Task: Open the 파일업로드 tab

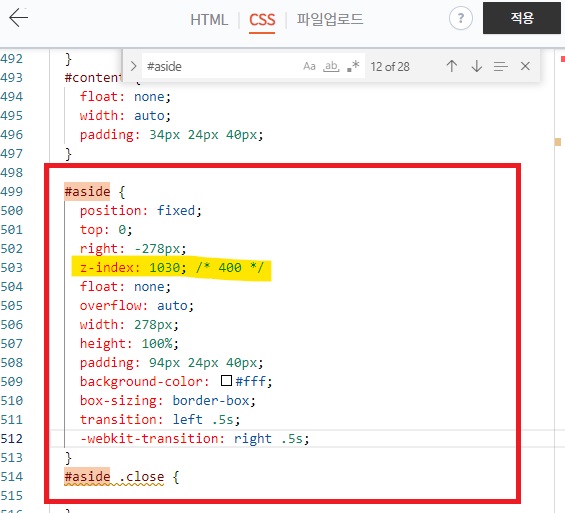Action: tap(330, 20)
